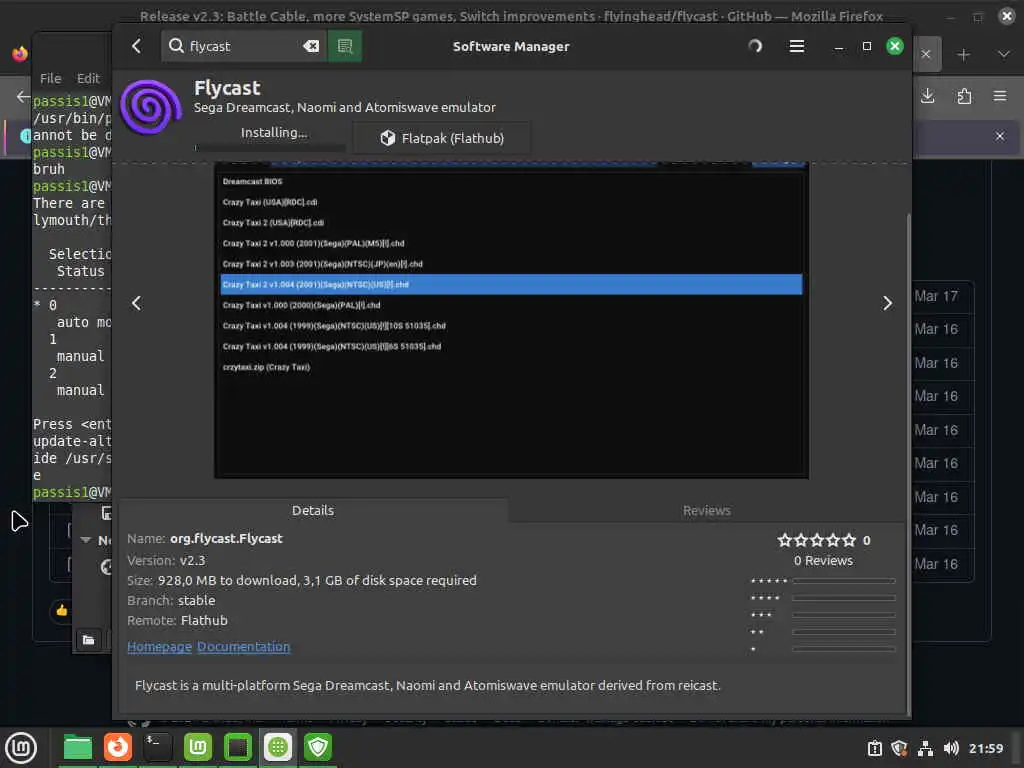This screenshot has width=1024, height=768.
Task: Close the current Firefox tab
Action: pos(925,54)
